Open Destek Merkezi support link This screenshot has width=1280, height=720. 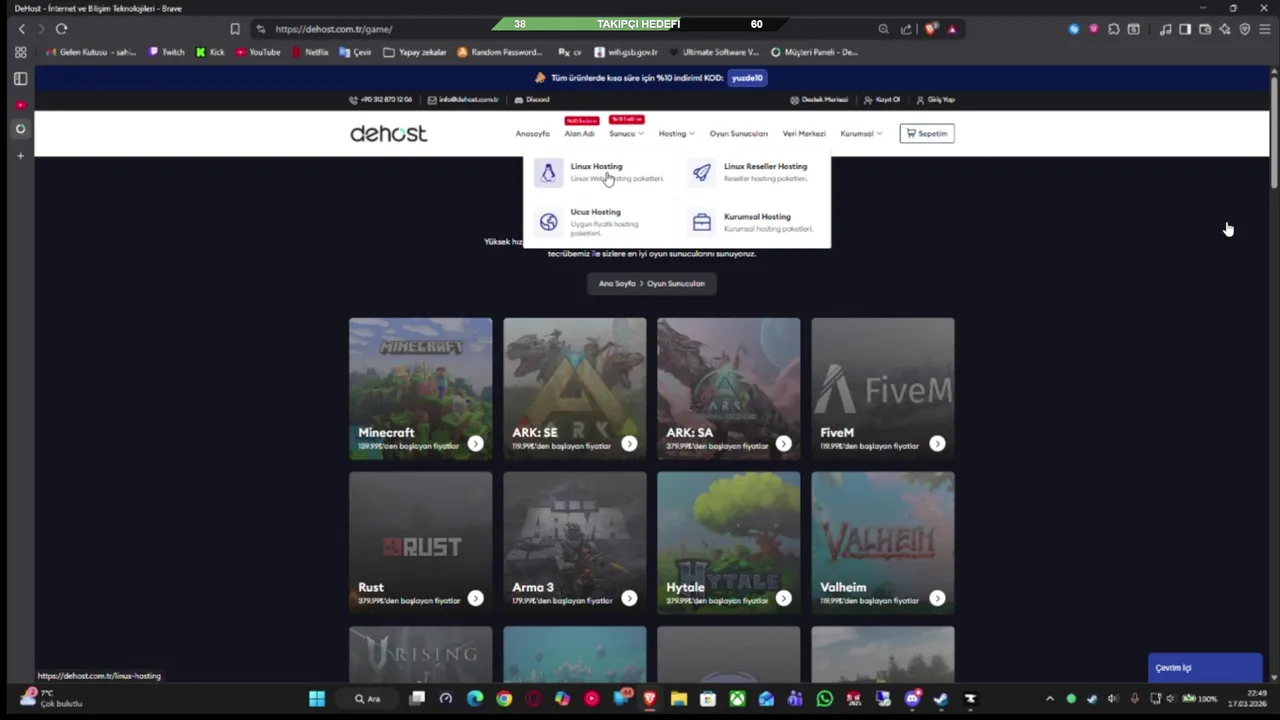(x=819, y=100)
